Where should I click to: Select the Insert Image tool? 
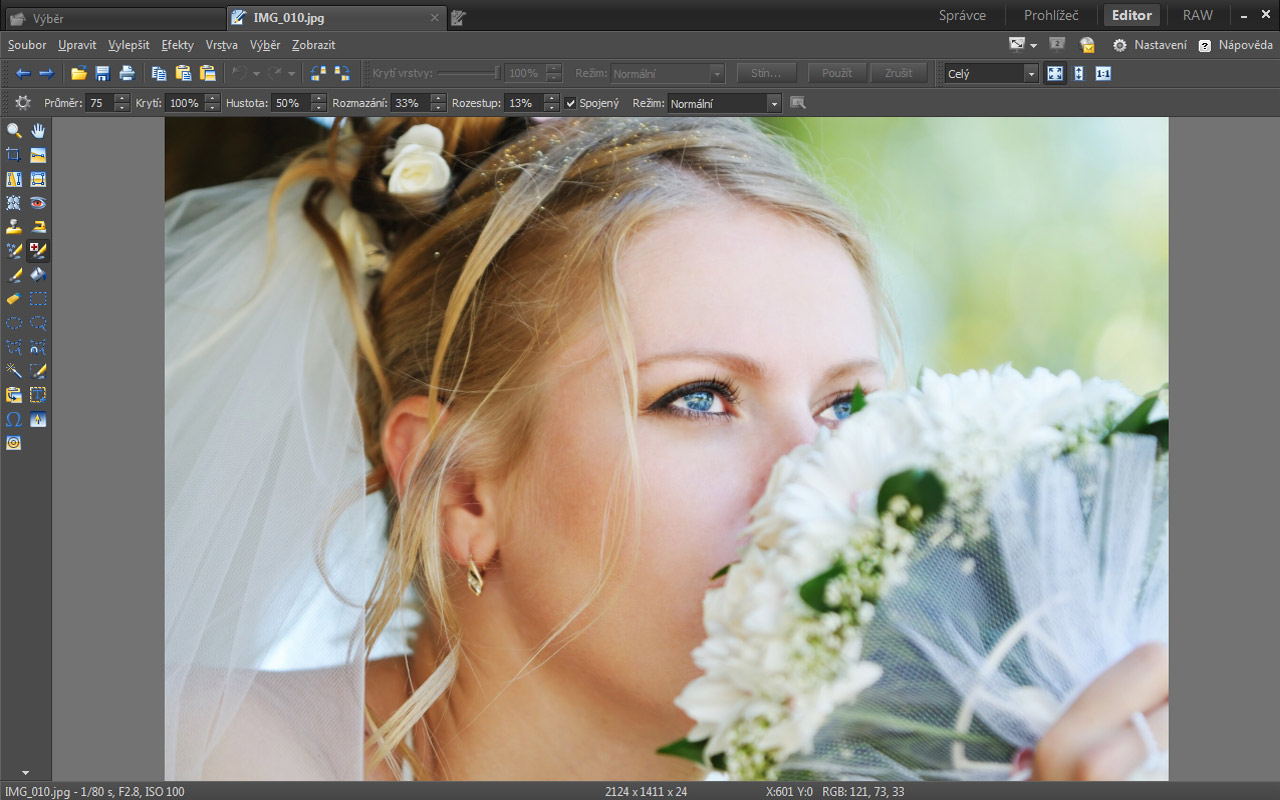[14, 395]
